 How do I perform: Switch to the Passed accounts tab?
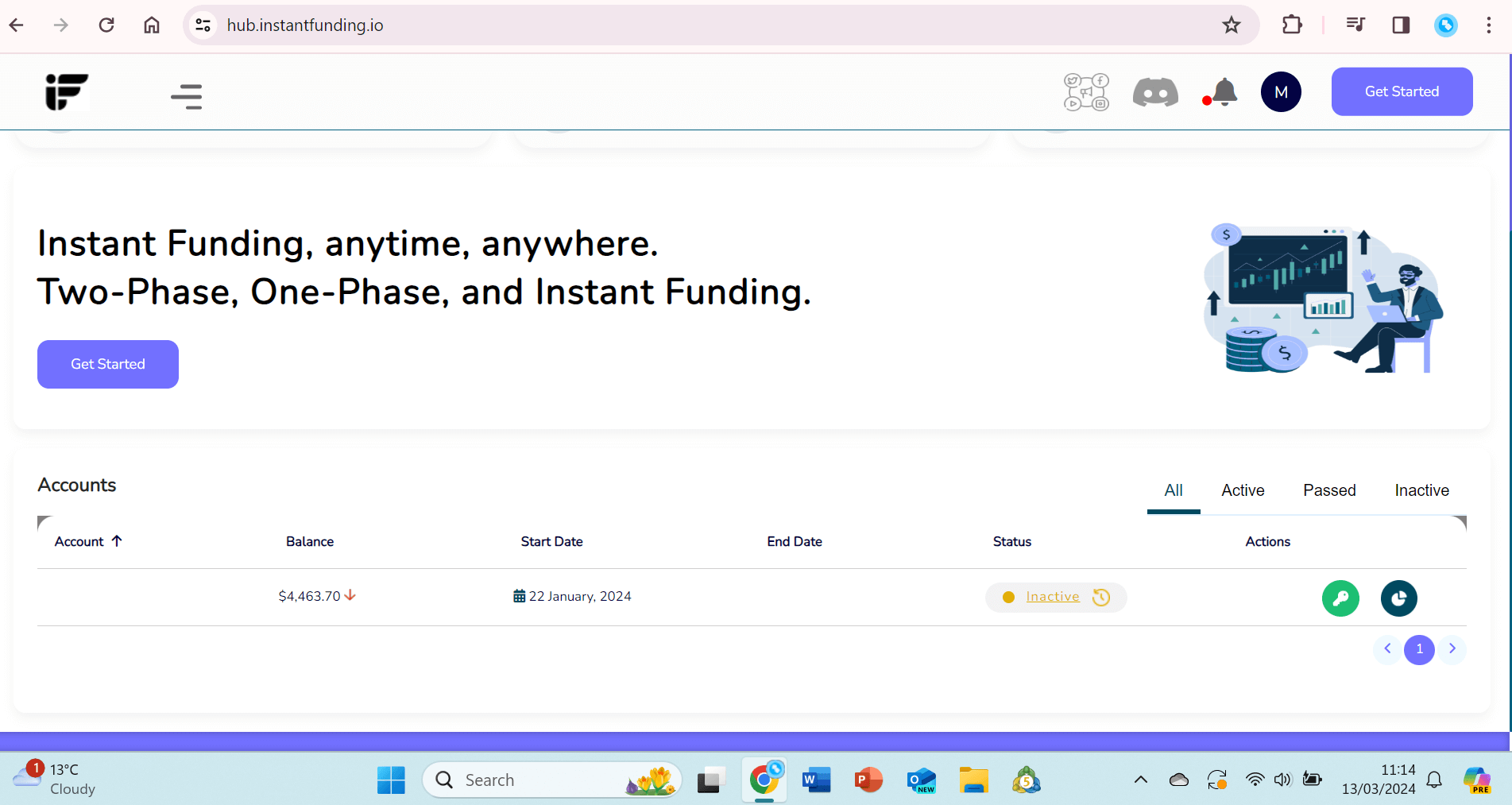pyautogui.click(x=1329, y=490)
